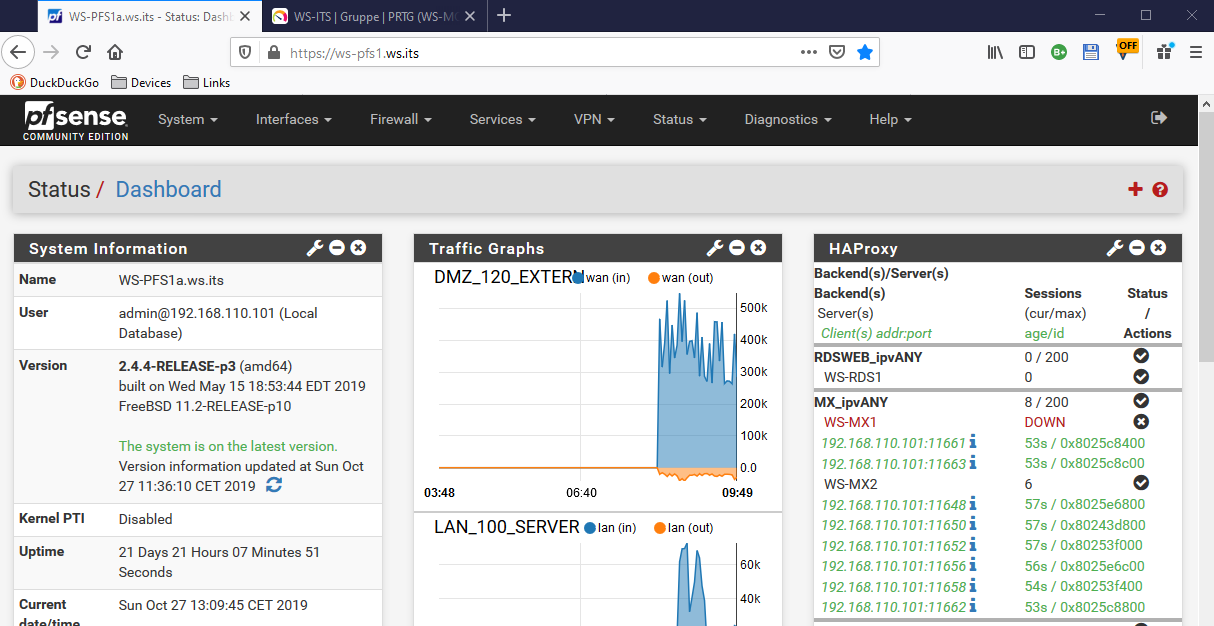
Task: Collapse the HAProxy widget
Action: 1137,248
